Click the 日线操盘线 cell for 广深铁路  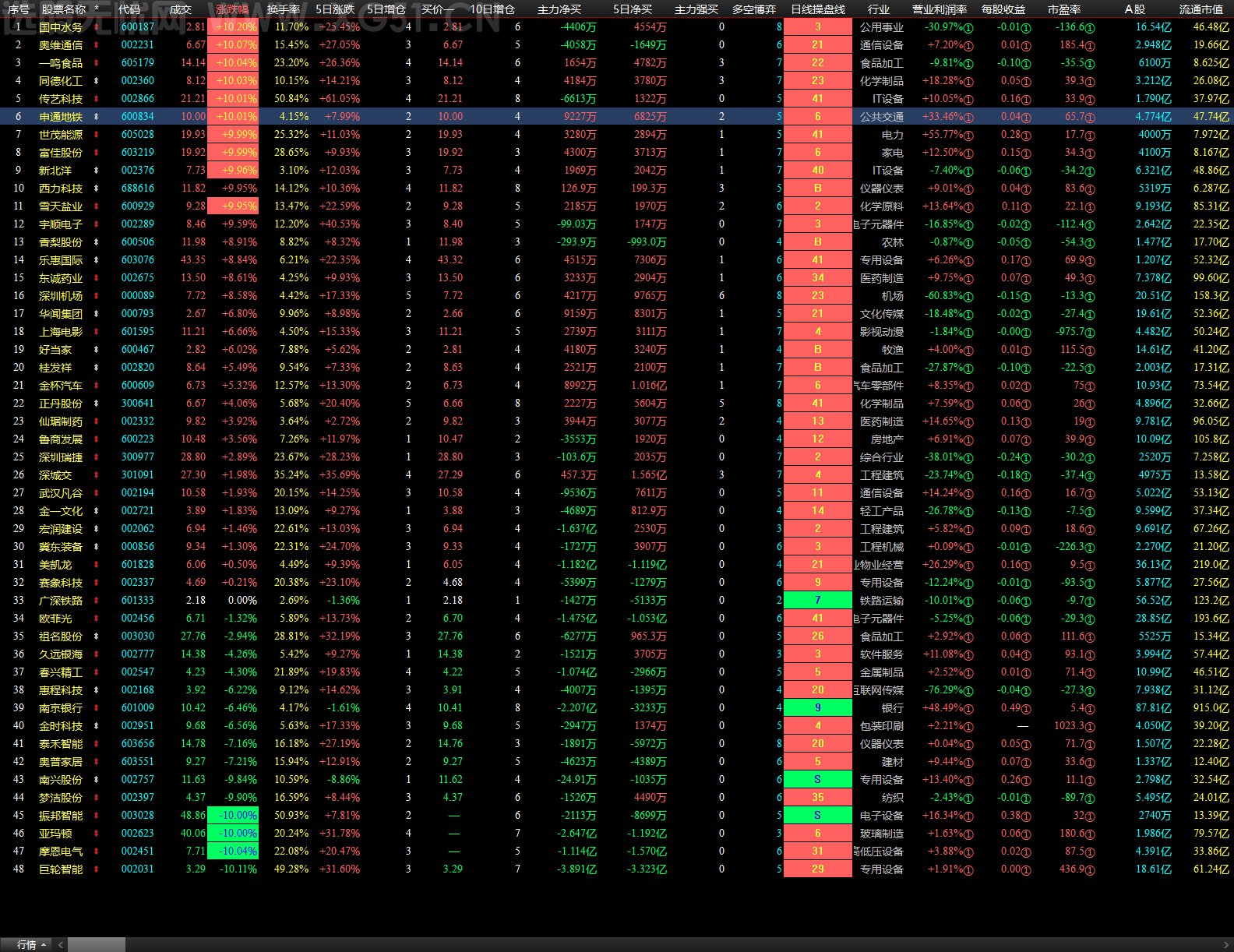coord(818,601)
